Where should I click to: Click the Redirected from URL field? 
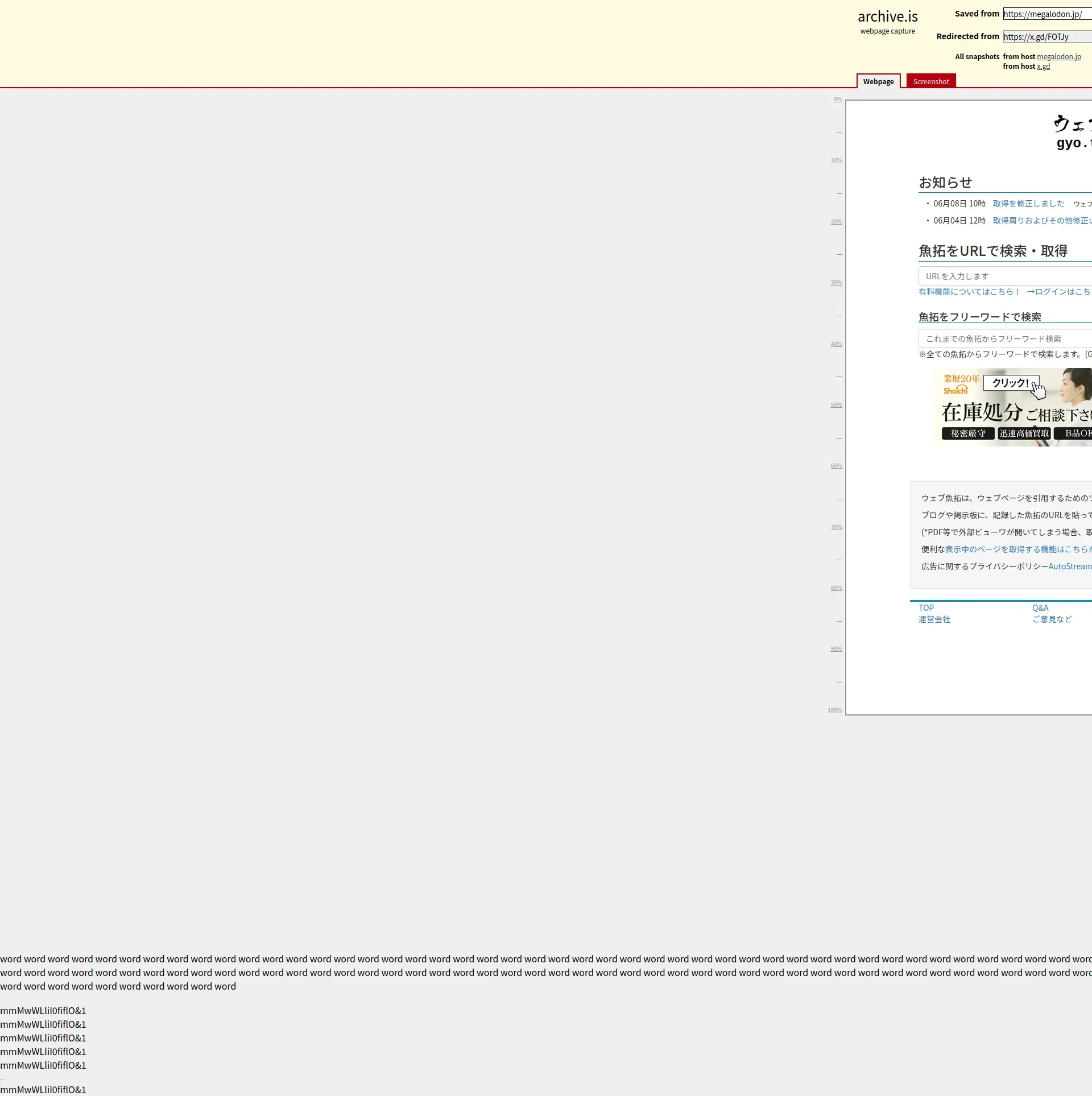[1046, 37]
